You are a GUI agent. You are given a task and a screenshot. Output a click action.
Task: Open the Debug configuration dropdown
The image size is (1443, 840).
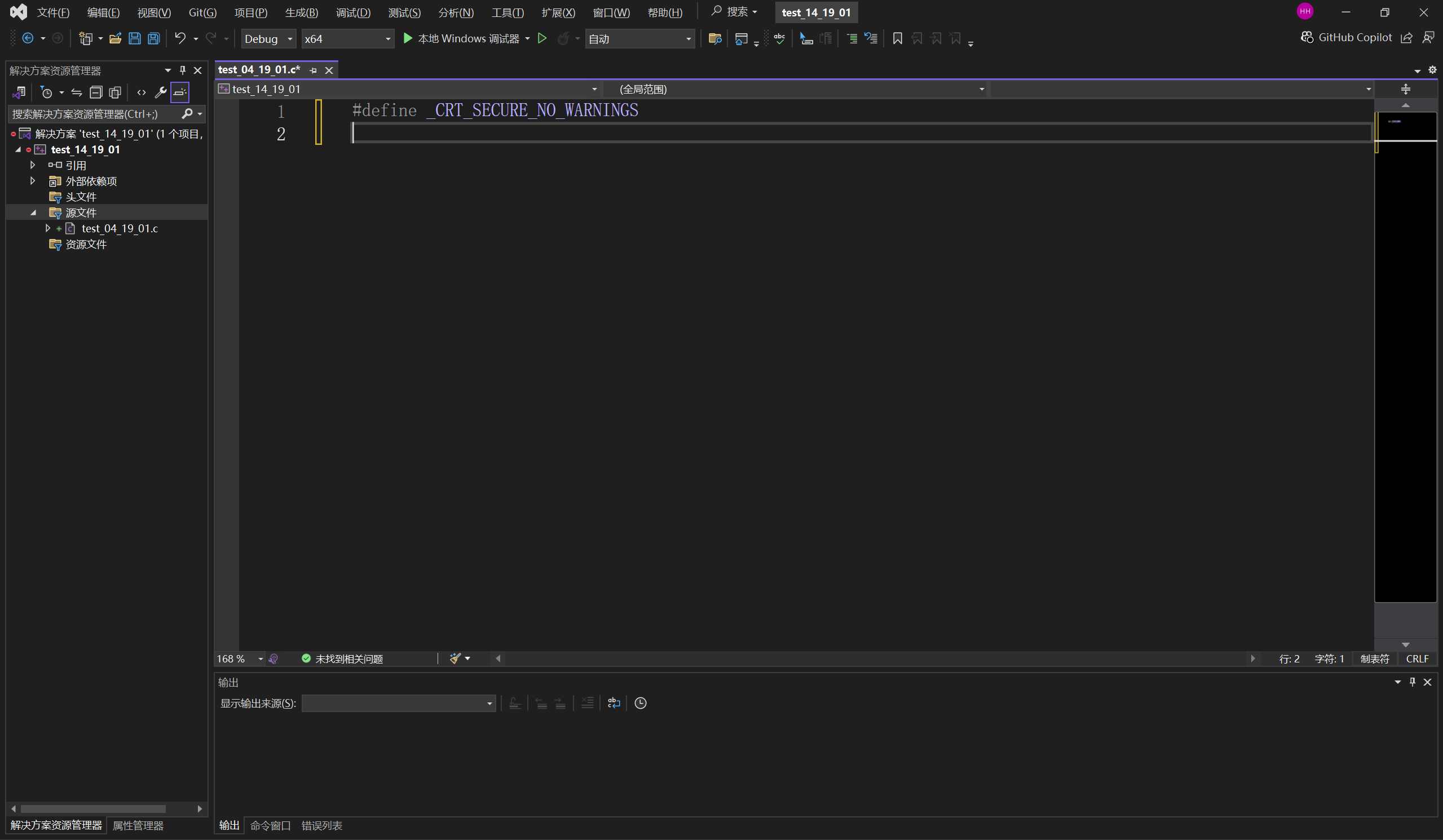(268, 39)
